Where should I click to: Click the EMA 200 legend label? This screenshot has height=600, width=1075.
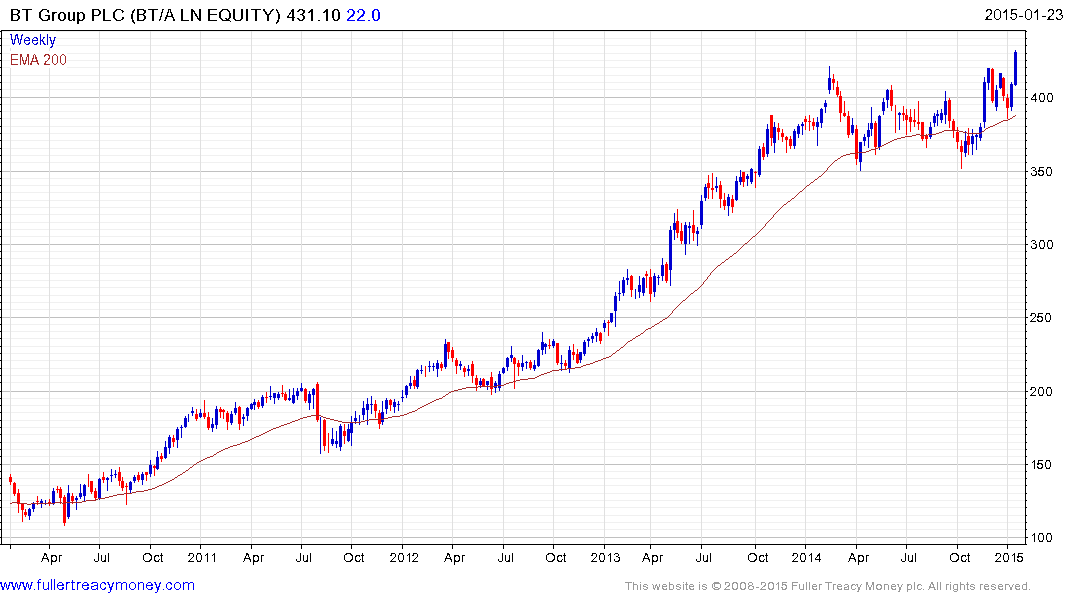point(38,60)
